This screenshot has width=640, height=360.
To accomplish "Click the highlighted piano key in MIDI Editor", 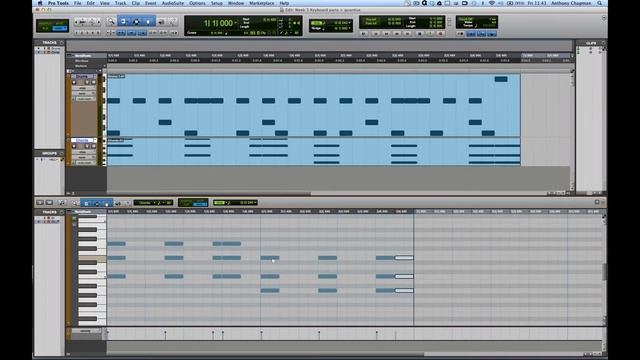I will 92,259.
